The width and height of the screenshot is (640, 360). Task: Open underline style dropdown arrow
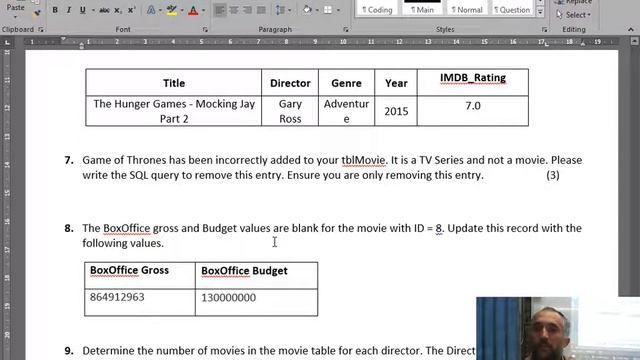(93, 10)
